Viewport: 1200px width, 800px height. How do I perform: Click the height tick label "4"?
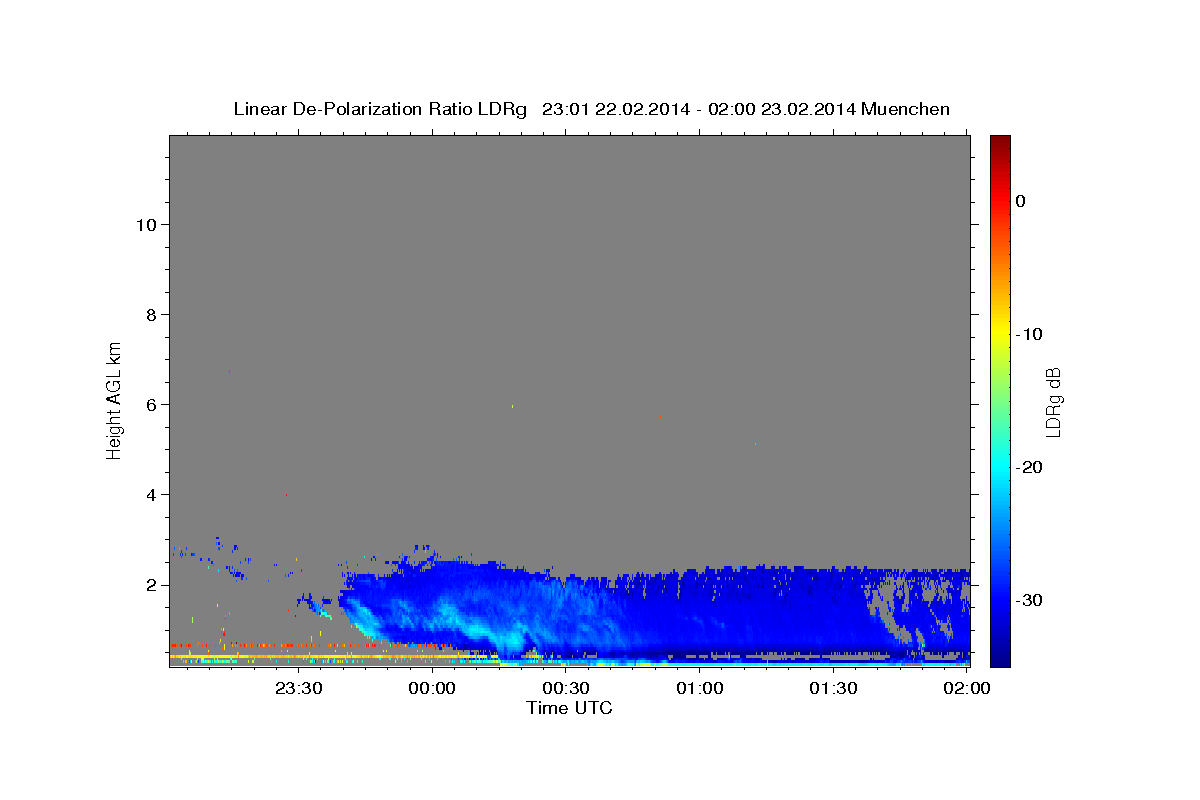(149, 495)
